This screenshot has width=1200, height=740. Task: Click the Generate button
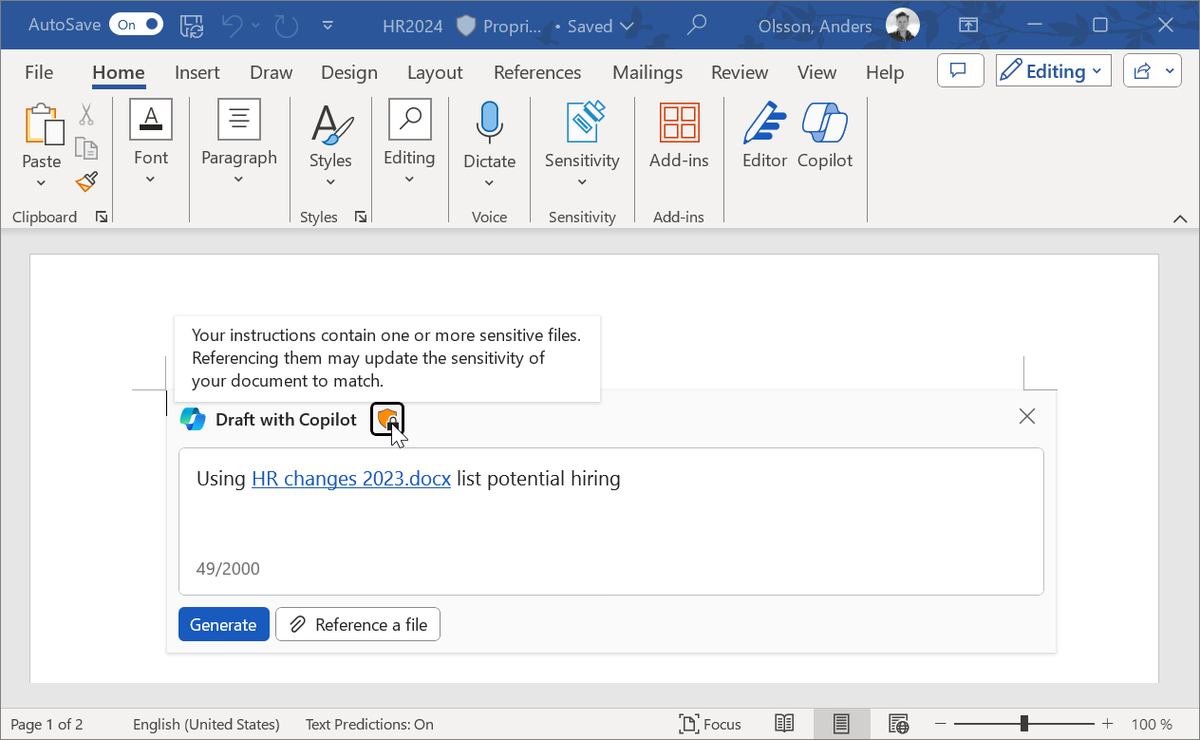coord(223,624)
